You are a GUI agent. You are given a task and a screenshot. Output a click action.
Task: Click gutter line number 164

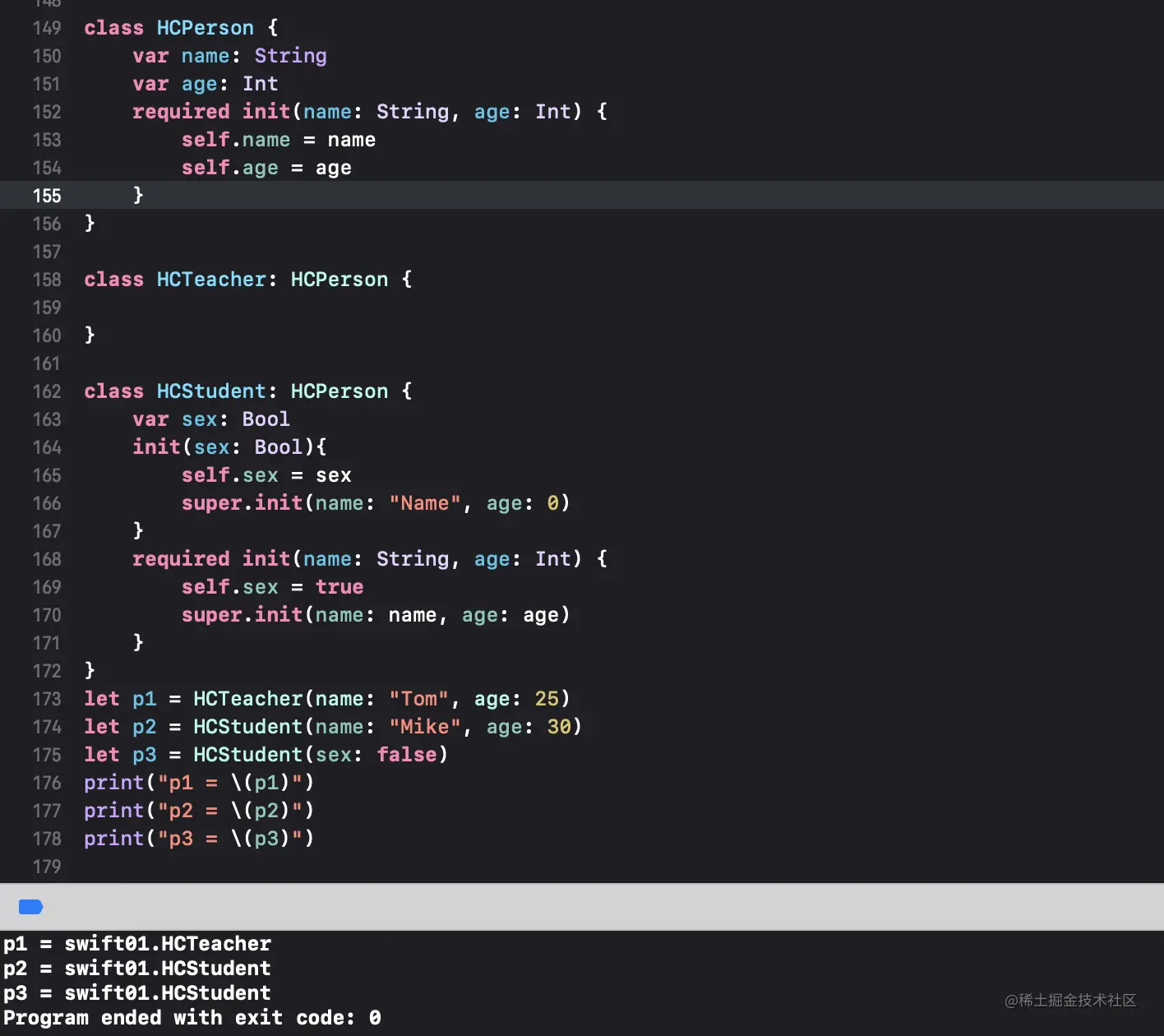47,447
